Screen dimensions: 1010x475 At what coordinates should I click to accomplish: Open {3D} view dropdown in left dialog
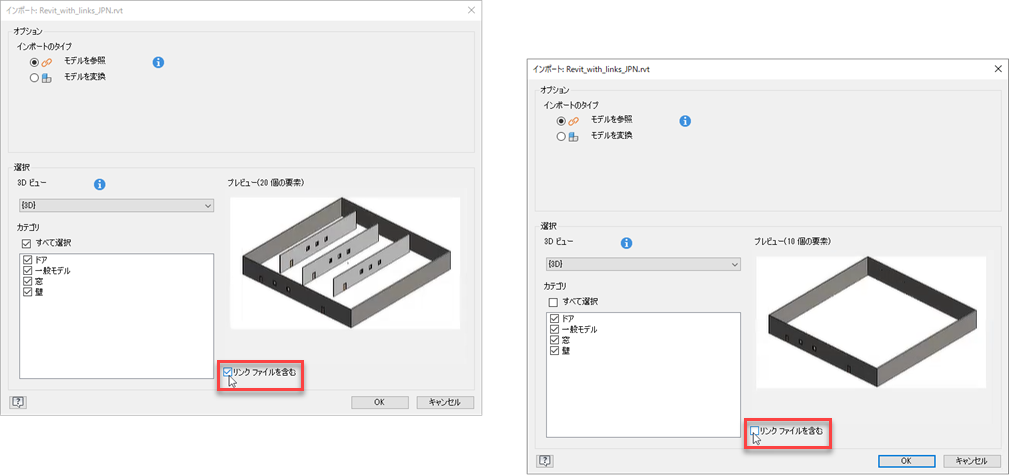click(x=117, y=205)
